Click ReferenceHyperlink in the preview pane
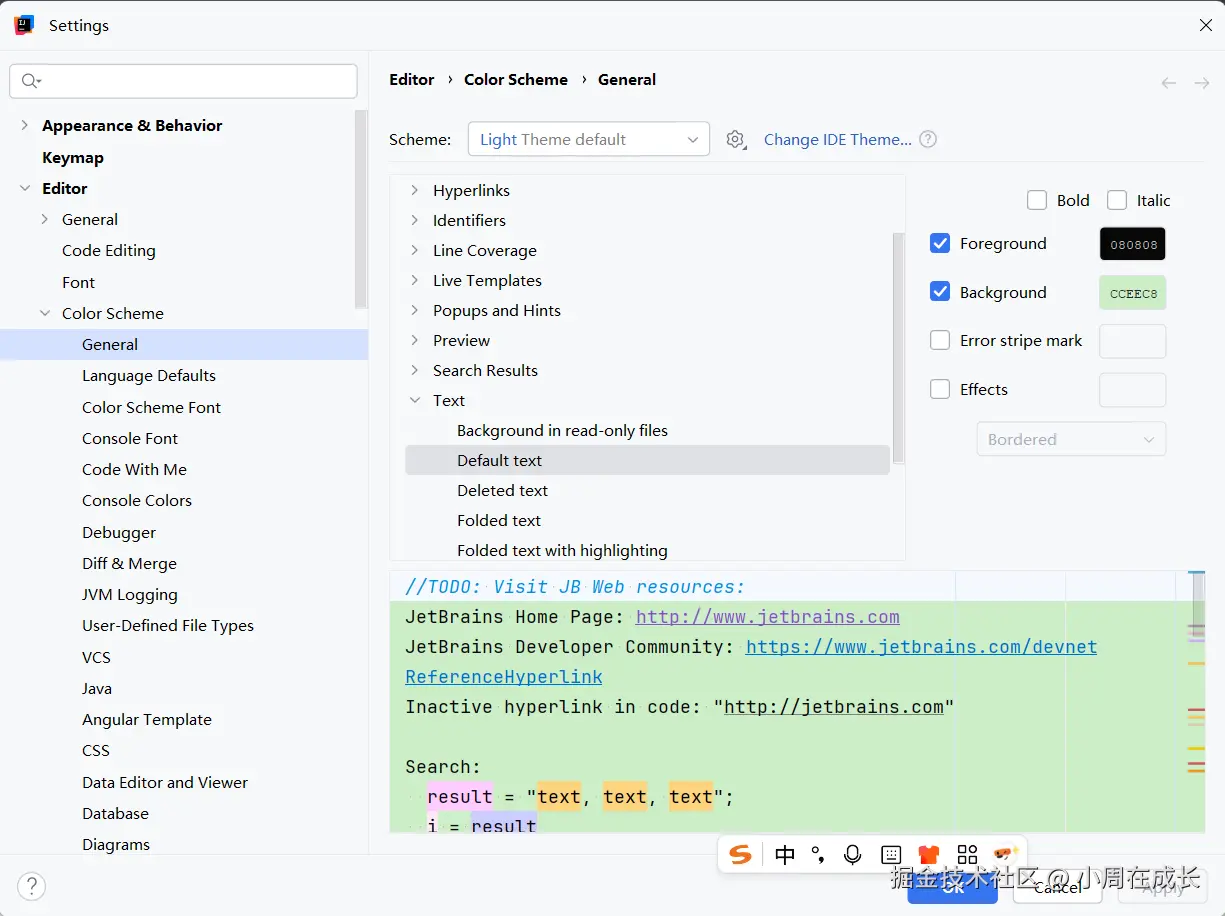This screenshot has width=1225, height=916. [504, 677]
